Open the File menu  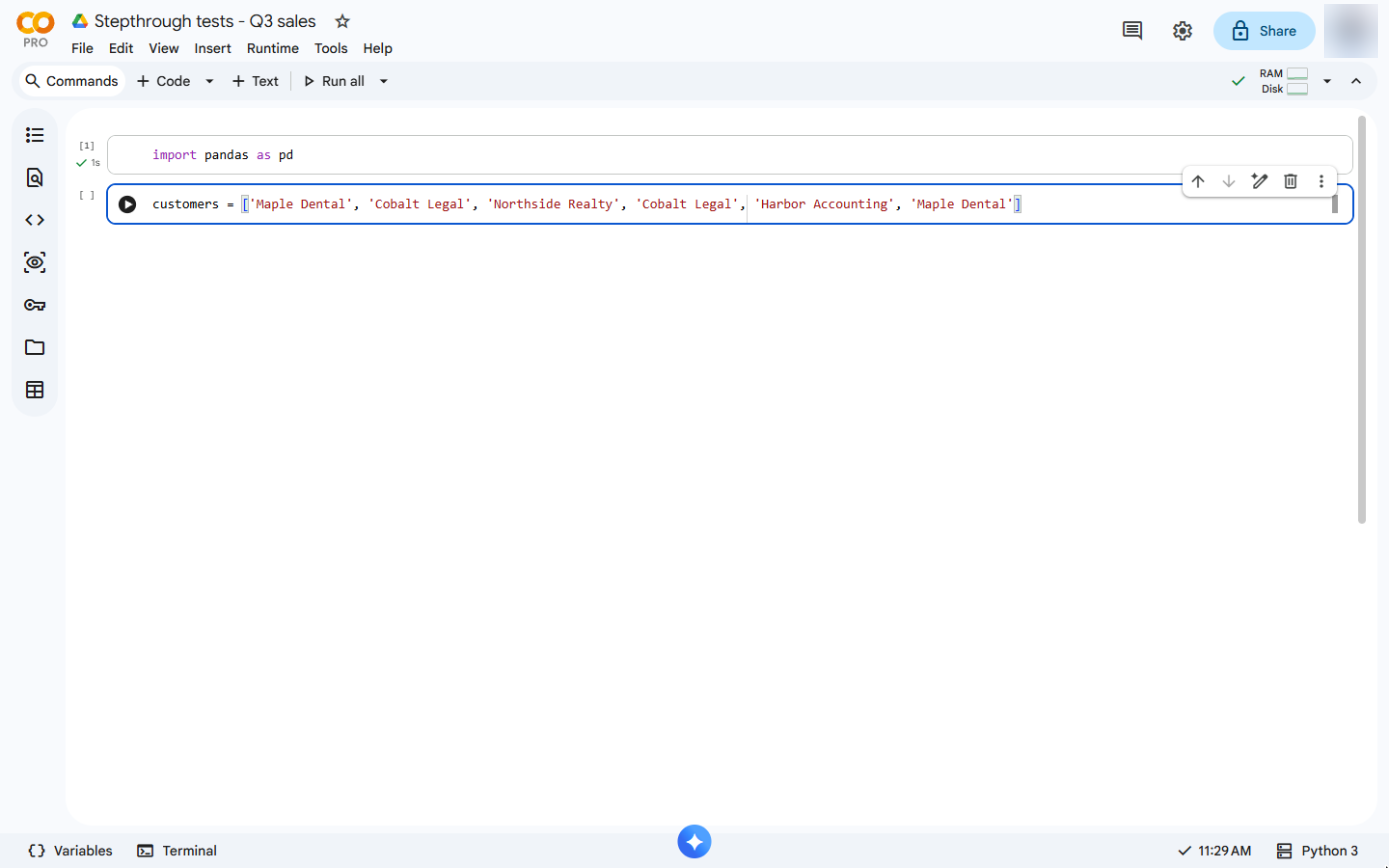pyautogui.click(x=82, y=48)
